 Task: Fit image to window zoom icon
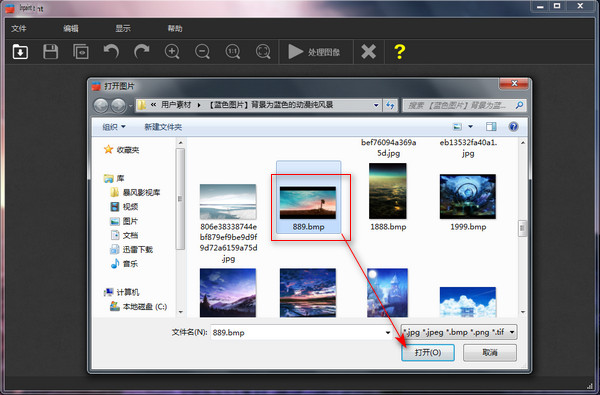(x=263, y=51)
